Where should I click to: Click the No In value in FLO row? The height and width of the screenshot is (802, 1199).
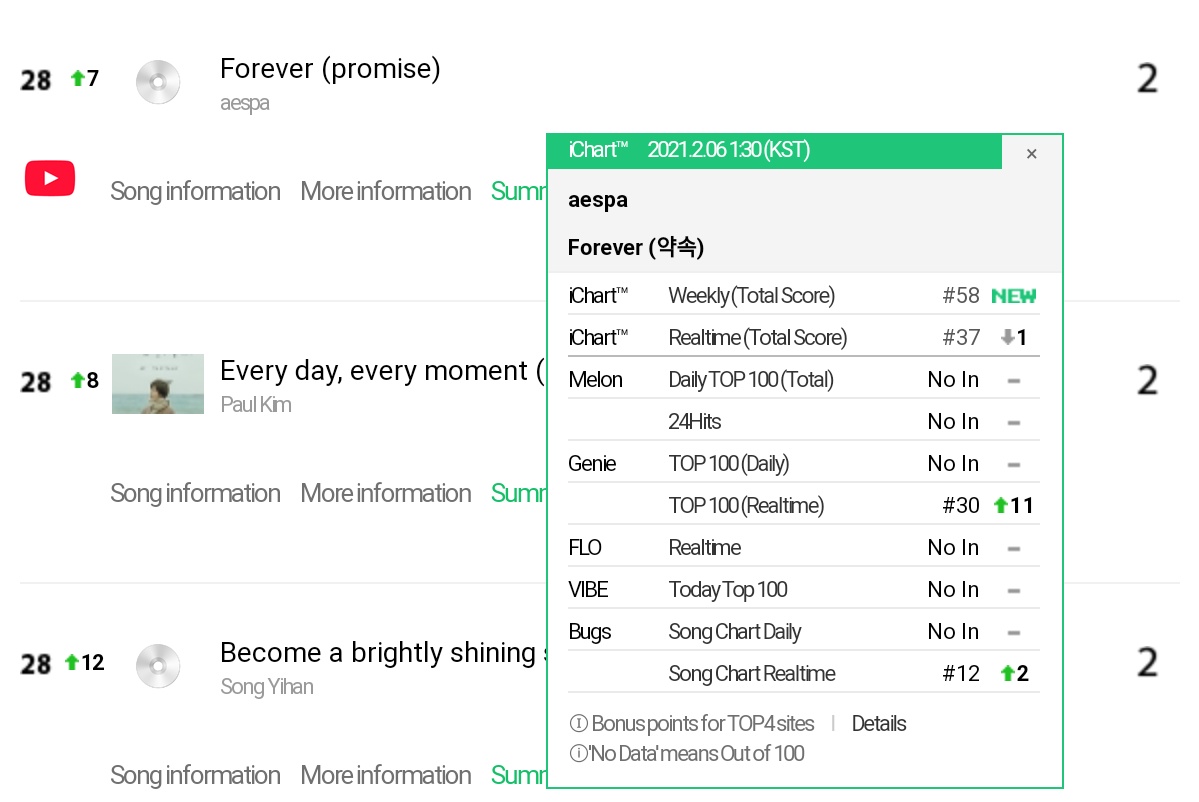coord(953,547)
